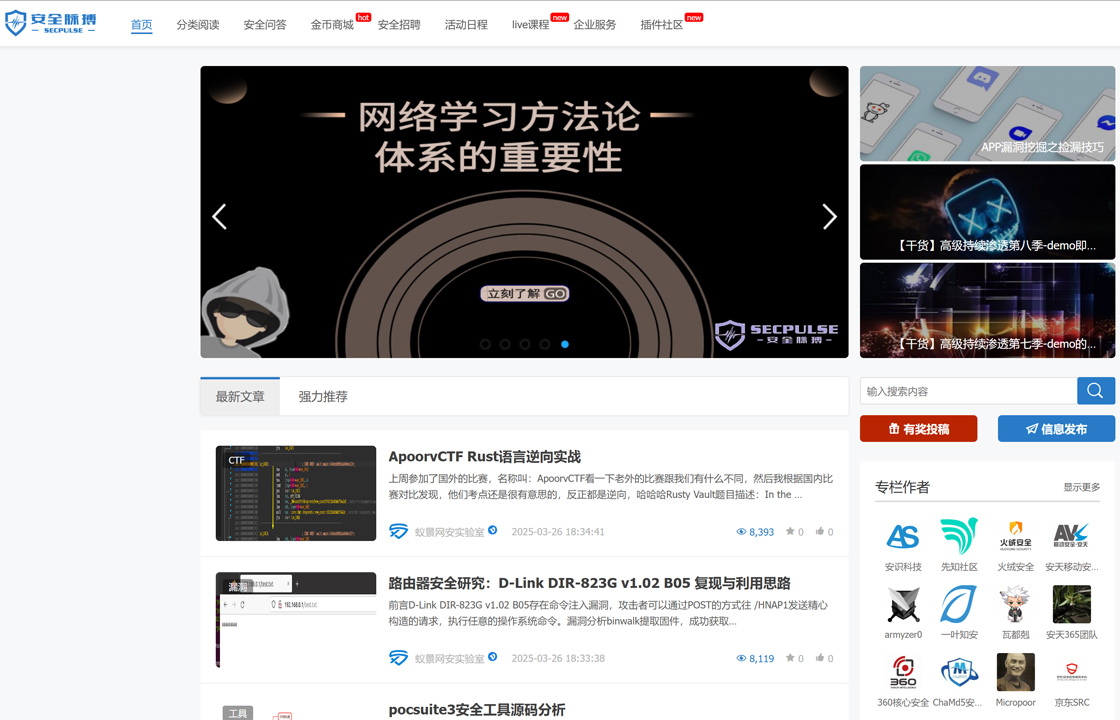Select the fifth highlighted carousel dot

tap(565, 344)
